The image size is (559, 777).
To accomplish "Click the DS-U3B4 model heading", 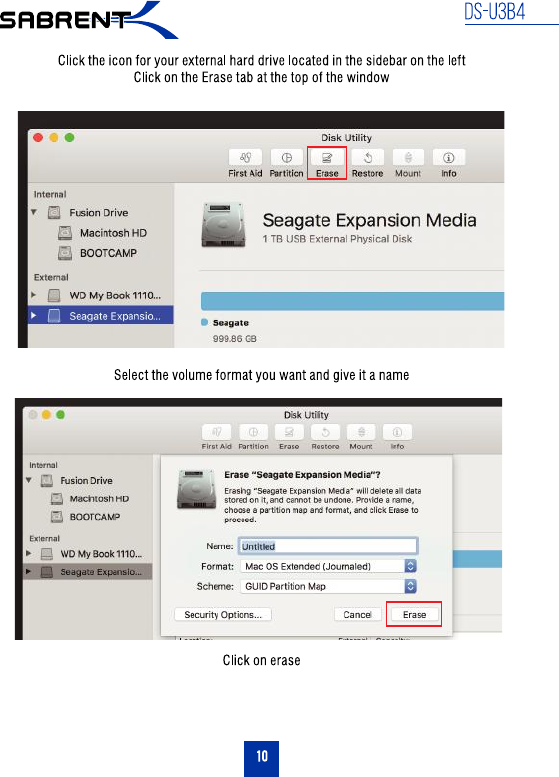I will 495,11.
